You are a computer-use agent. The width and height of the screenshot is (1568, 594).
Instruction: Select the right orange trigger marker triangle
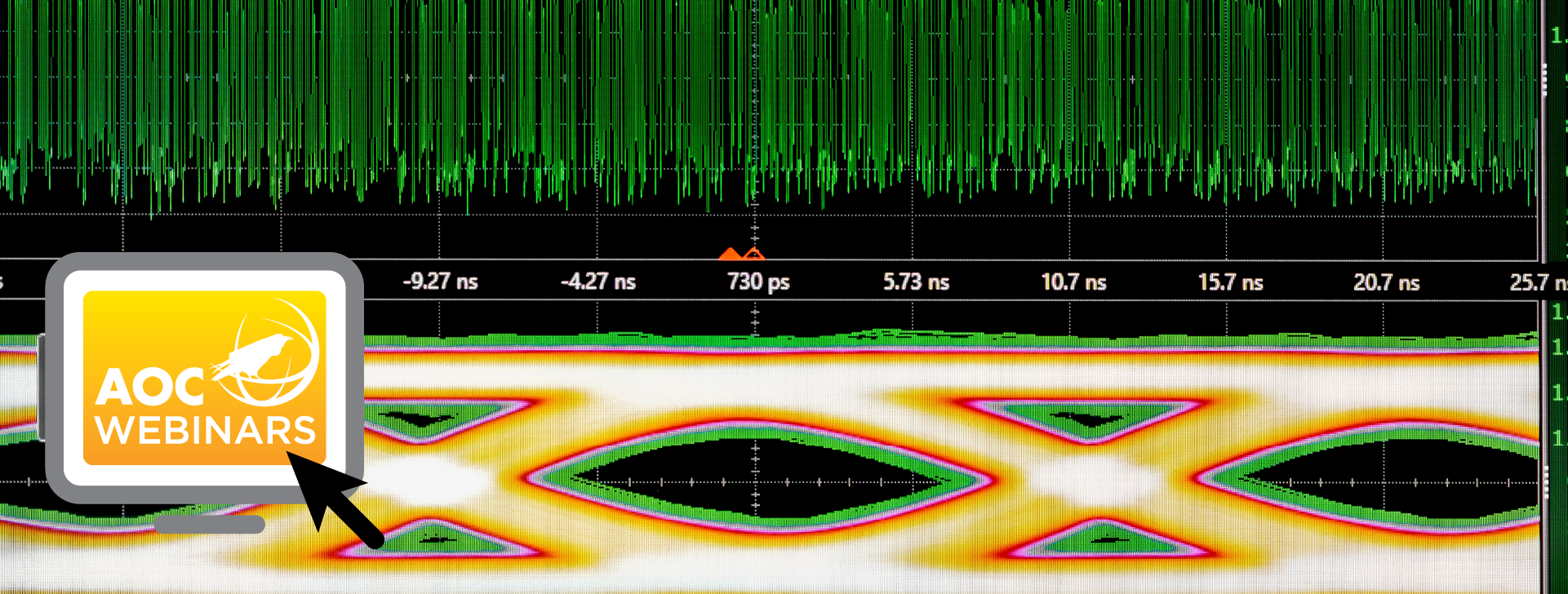click(x=753, y=254)
